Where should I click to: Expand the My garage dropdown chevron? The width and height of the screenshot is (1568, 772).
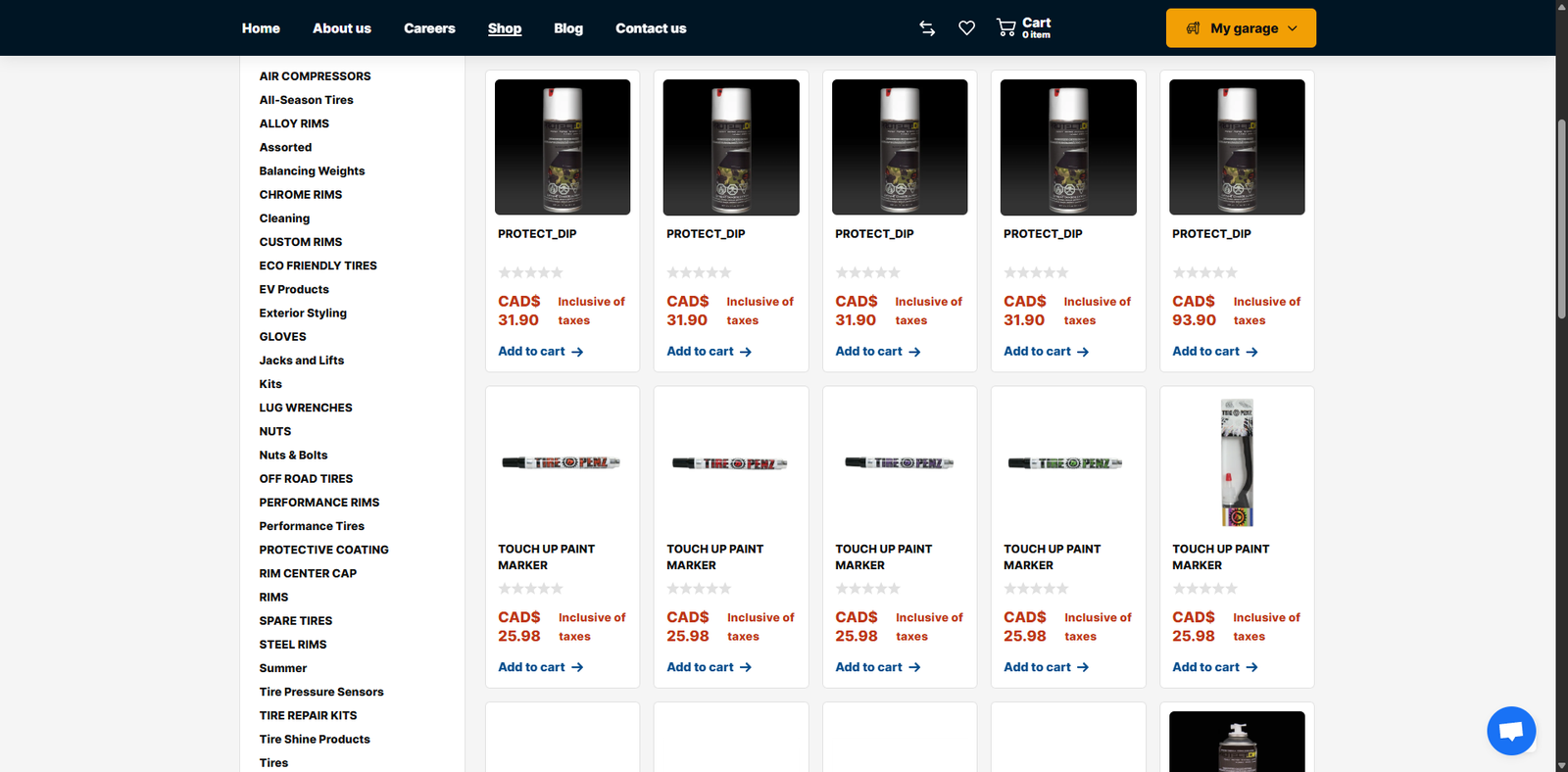coord(1293,28)
